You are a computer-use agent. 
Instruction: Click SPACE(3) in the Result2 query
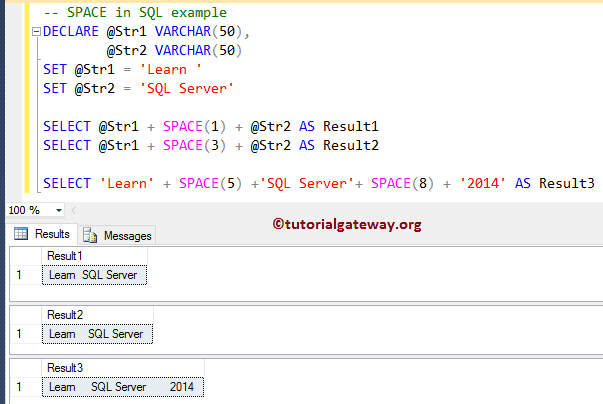[195, 145]
